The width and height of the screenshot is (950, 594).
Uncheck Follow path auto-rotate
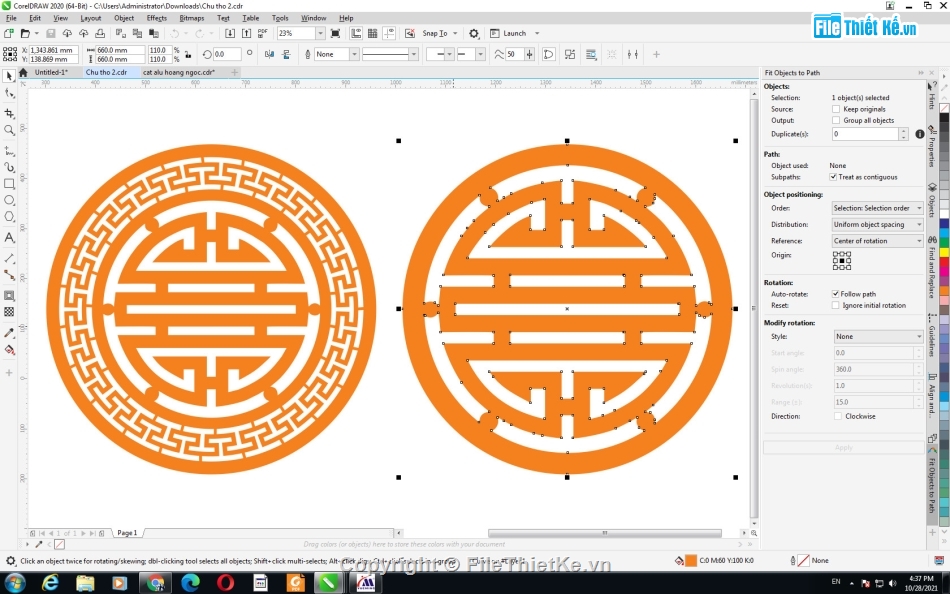835,294
